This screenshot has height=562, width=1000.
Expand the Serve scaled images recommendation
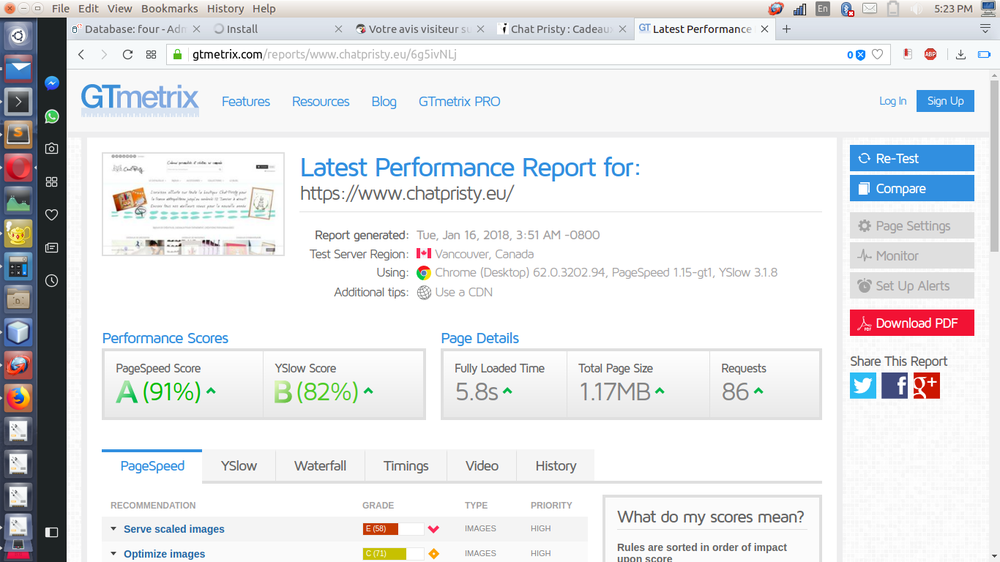pos(173,529)
